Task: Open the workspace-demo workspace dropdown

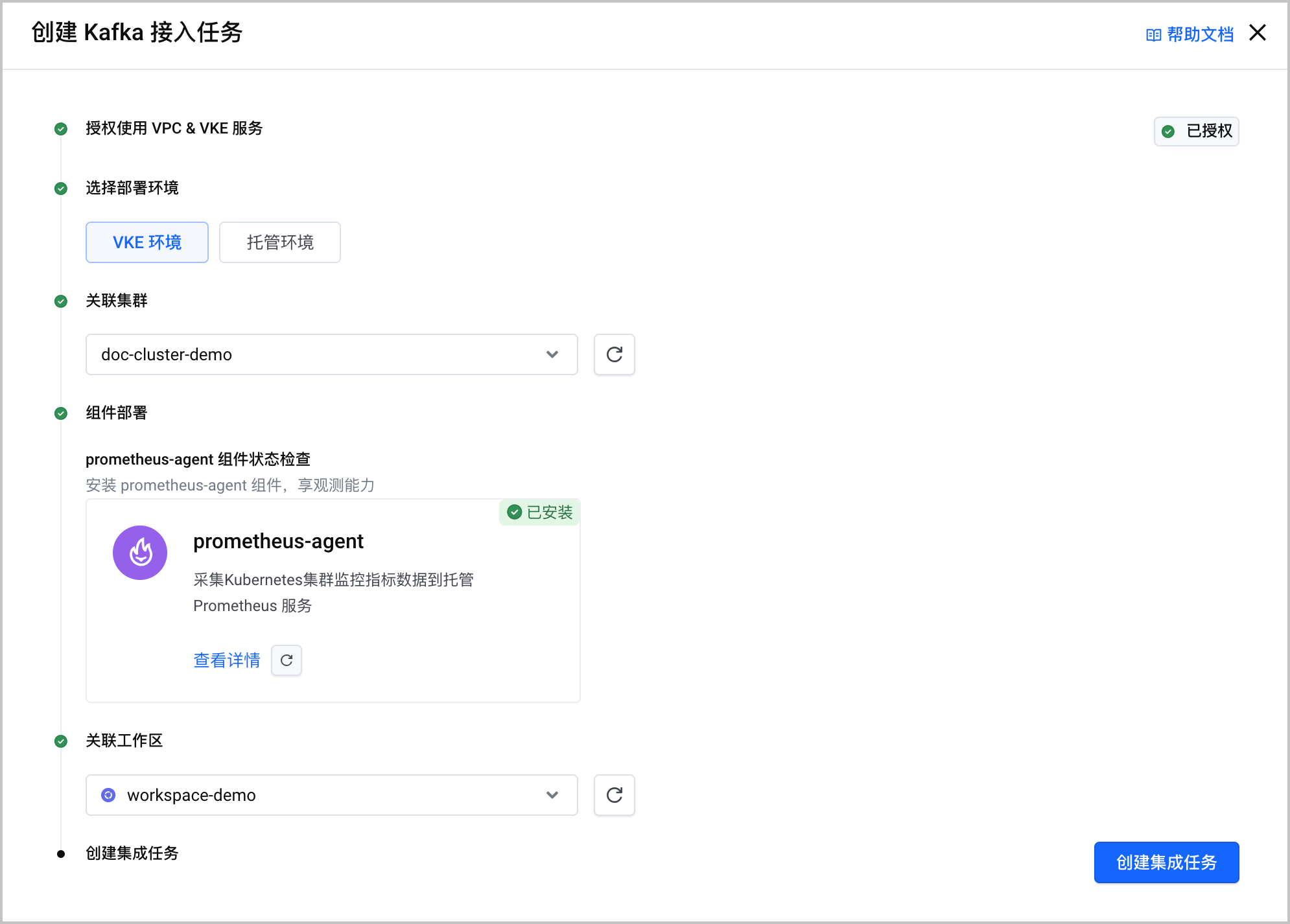Action: tap(332, 795)
